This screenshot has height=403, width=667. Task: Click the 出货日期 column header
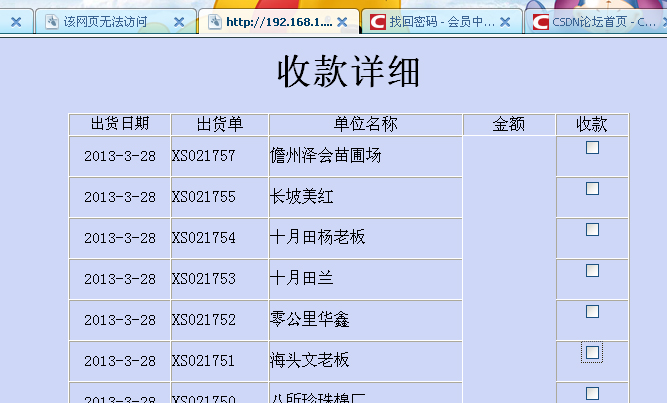120,124
